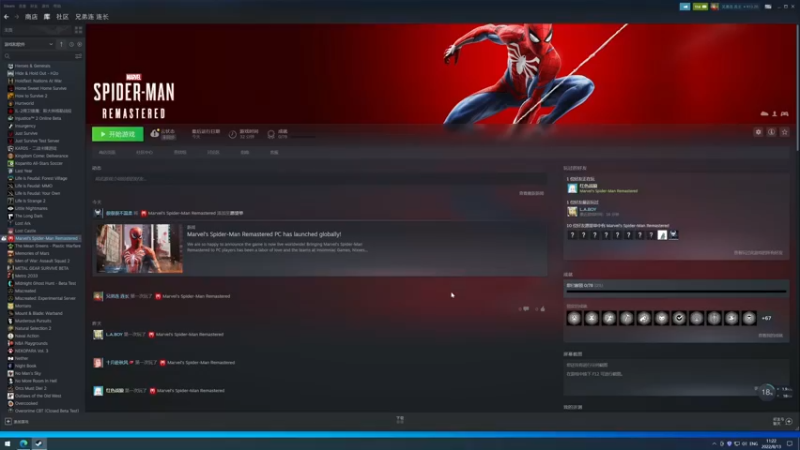Open Windows Start button on taskbar
This screenshot has width=800, height=450.
[7, 444]
